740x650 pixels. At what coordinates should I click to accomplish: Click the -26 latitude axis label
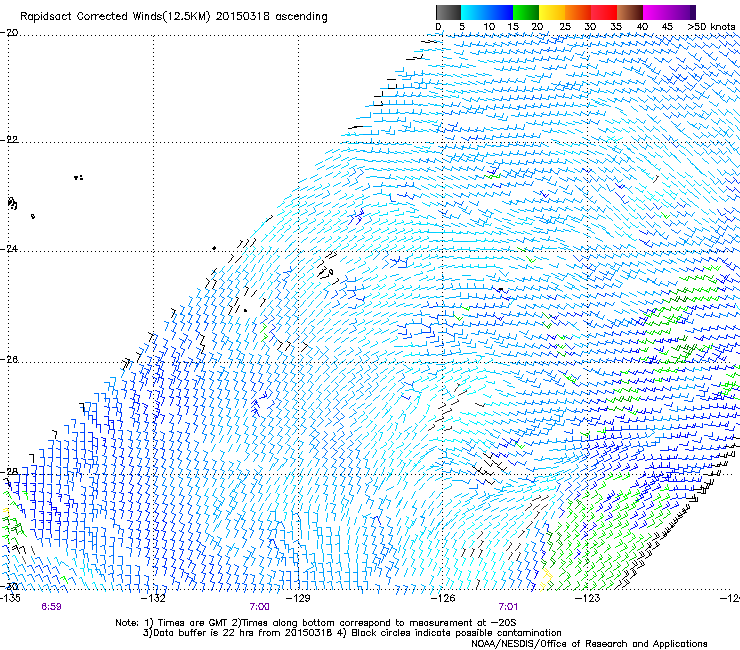click(x=9, y=360)
